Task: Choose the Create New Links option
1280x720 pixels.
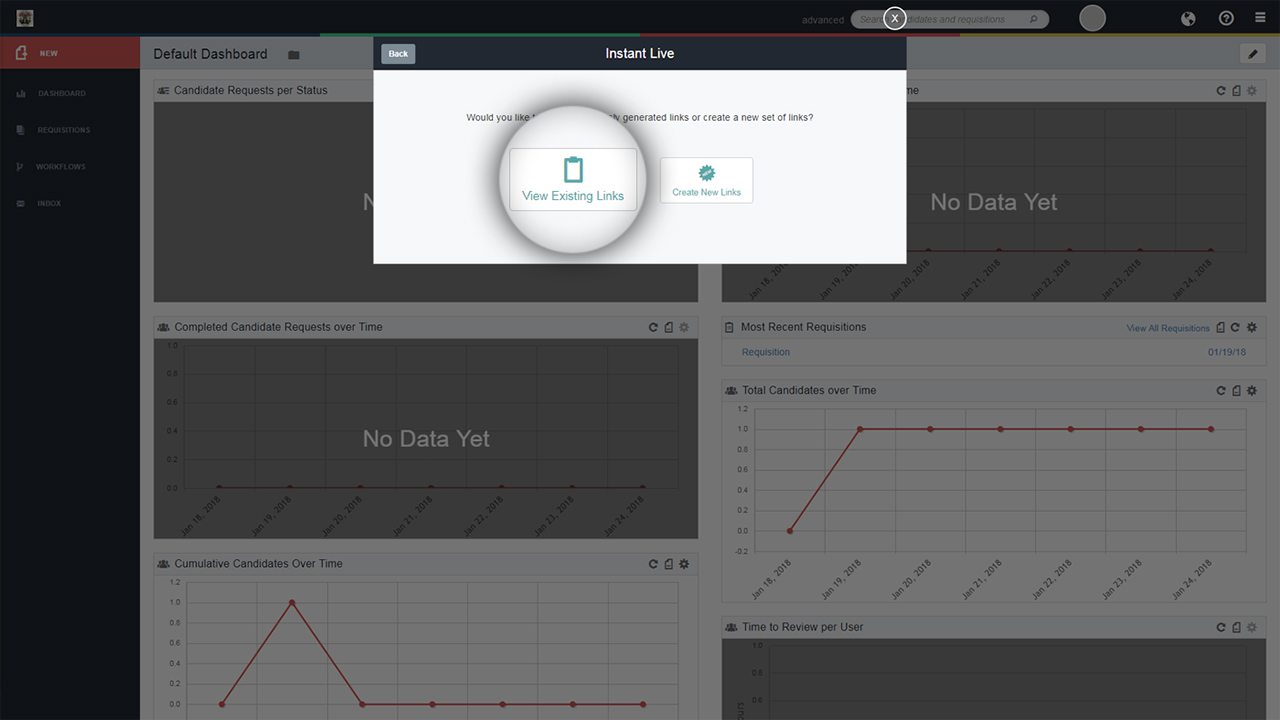Action: pos(707,180)
